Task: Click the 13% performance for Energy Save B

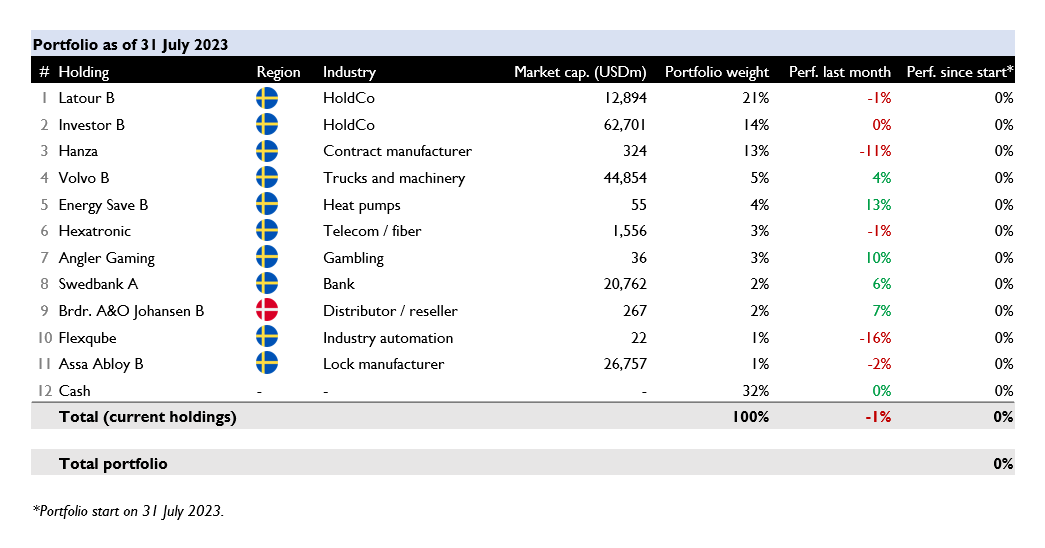Action: coord(878,205)
